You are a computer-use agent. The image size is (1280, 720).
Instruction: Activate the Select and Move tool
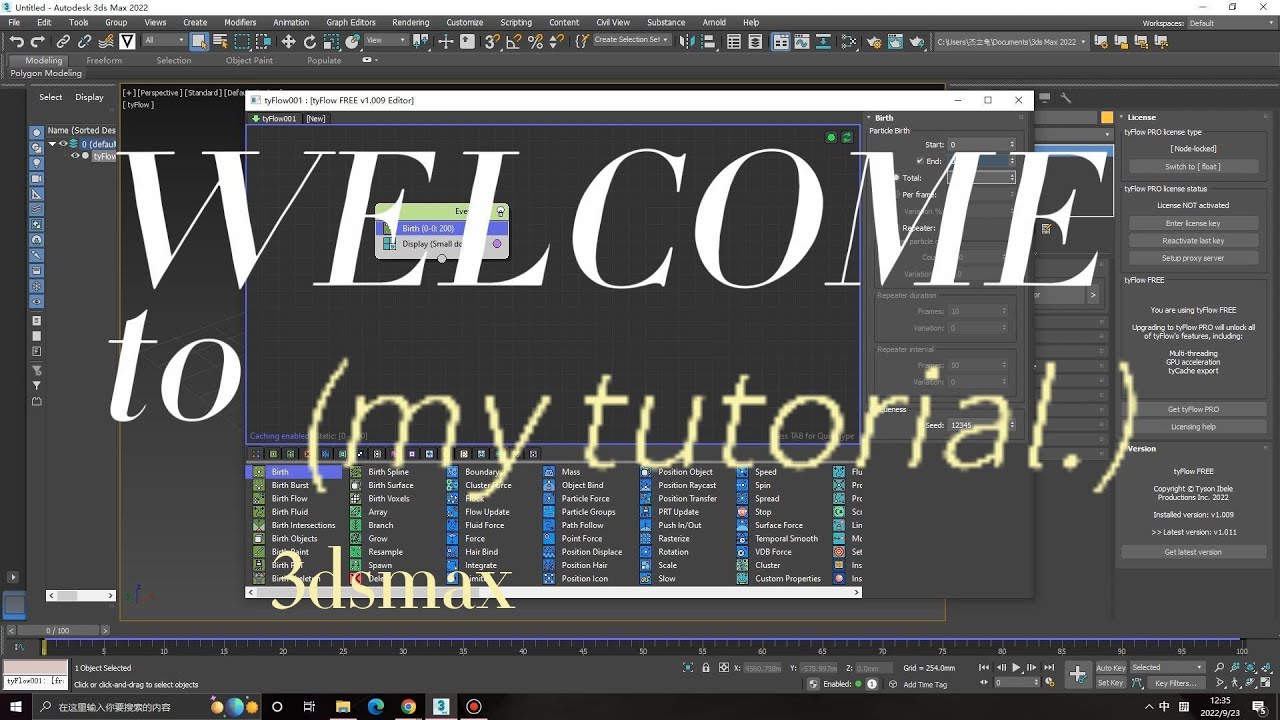288,41
